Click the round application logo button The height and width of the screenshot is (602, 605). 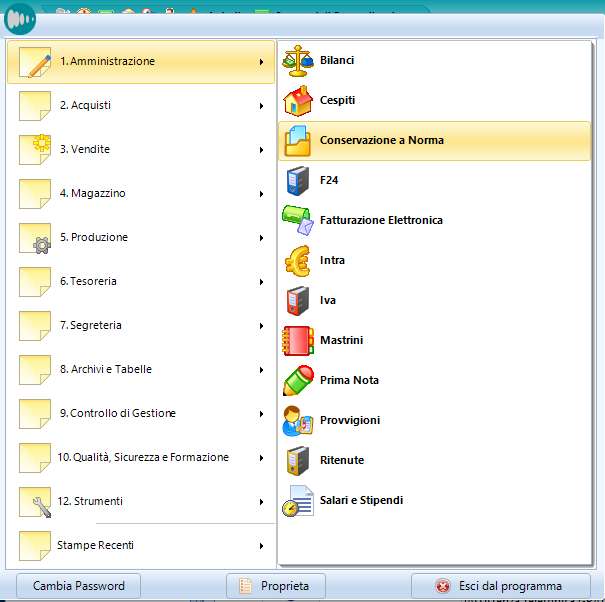21,19
